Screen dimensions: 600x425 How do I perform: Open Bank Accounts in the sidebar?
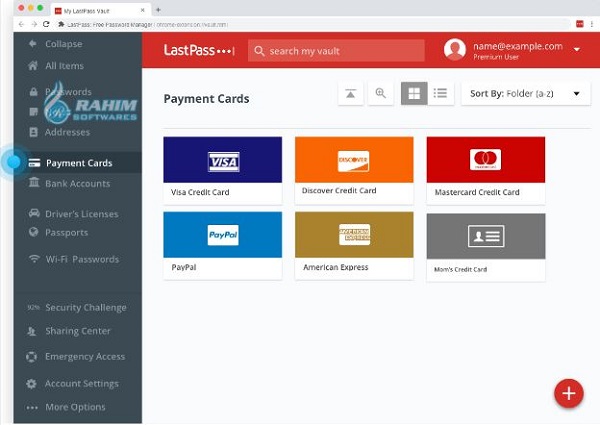(78, 184)
